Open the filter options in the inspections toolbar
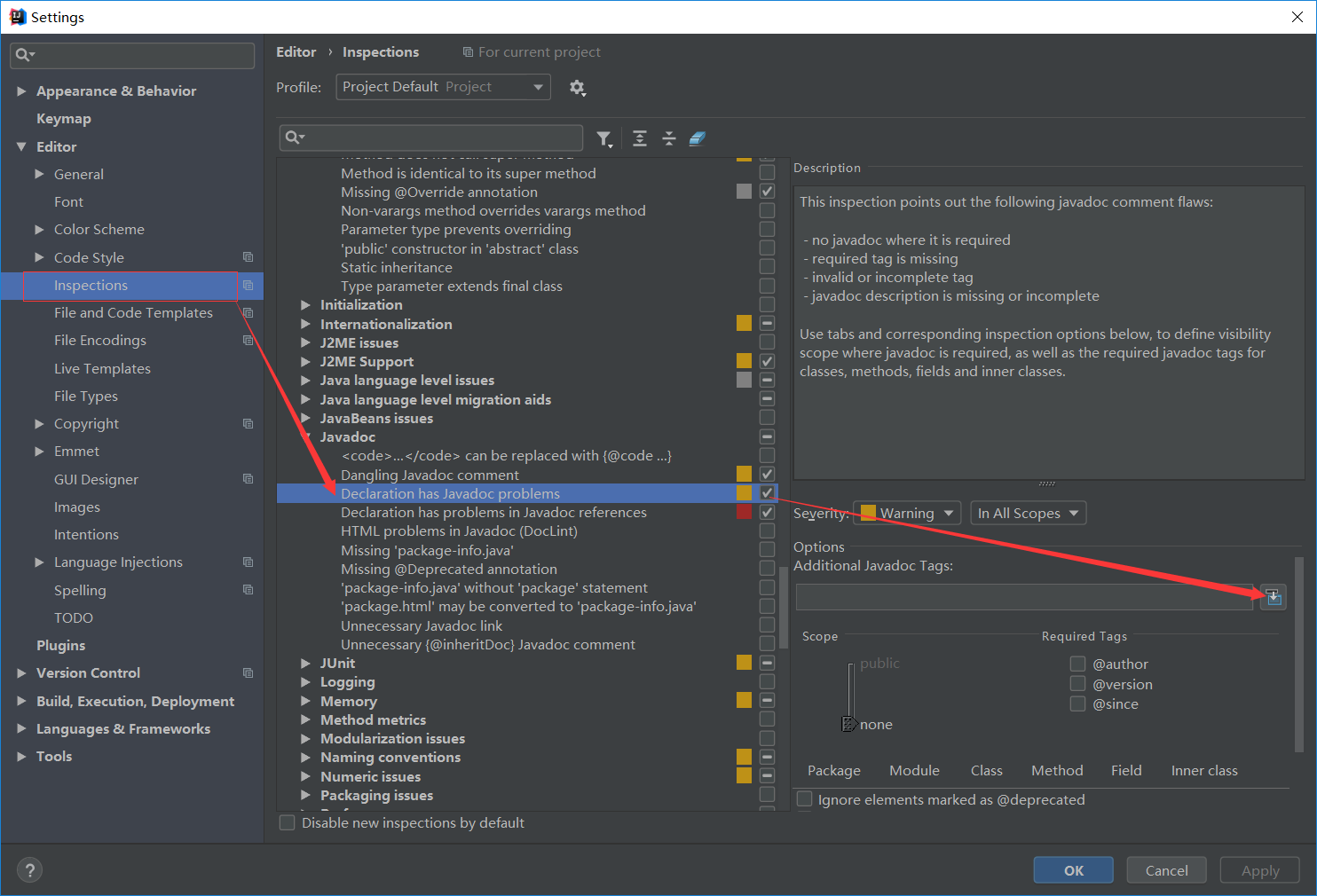Image resolution: width=1317 pixels, height=896 pixels. coord(605,138)
